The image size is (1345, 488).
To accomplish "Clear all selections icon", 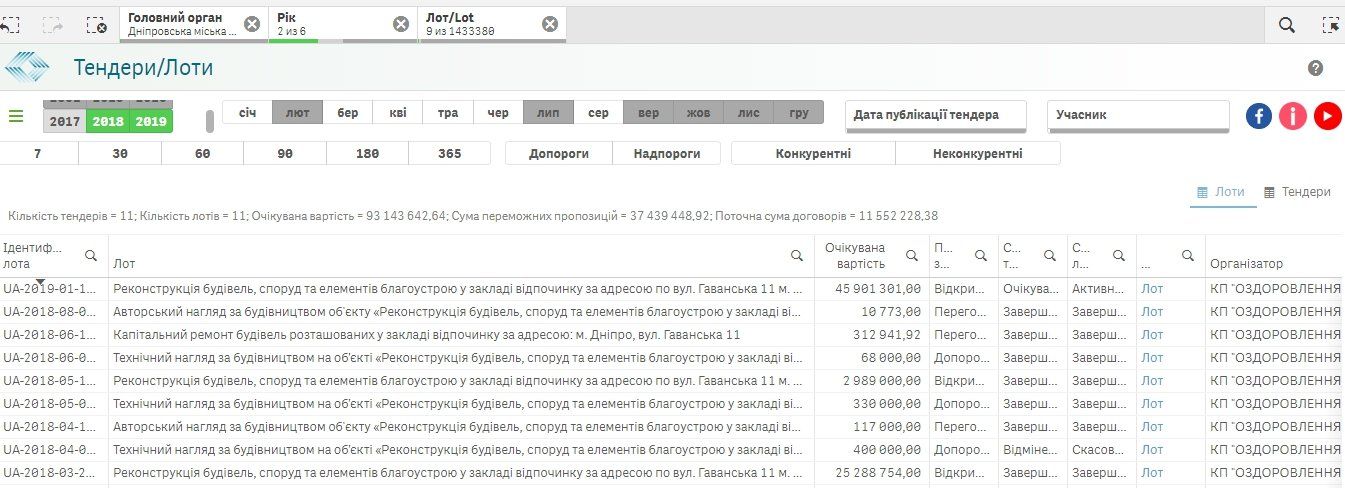I will pyautogui.click(x=96, y=25).
